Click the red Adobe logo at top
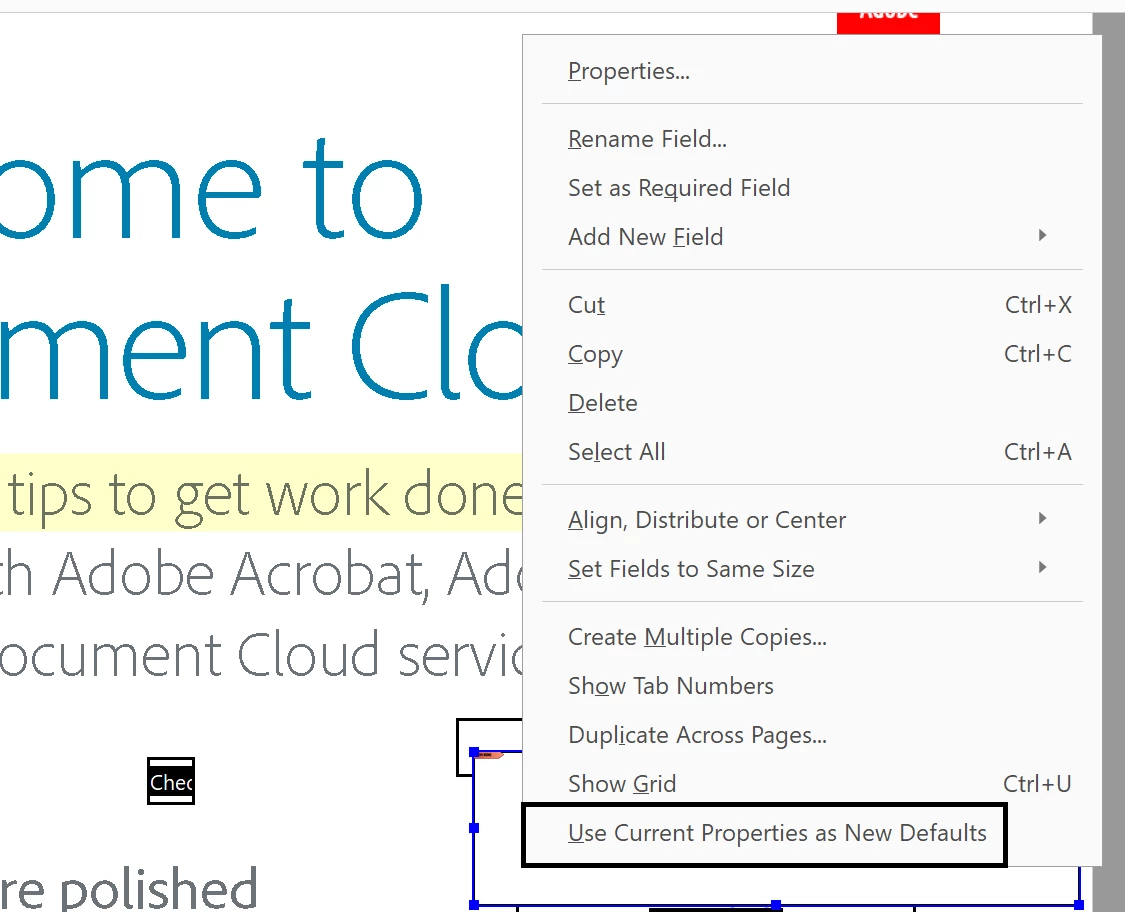This screenshot has height=912, width=1125. pos(888,23)
